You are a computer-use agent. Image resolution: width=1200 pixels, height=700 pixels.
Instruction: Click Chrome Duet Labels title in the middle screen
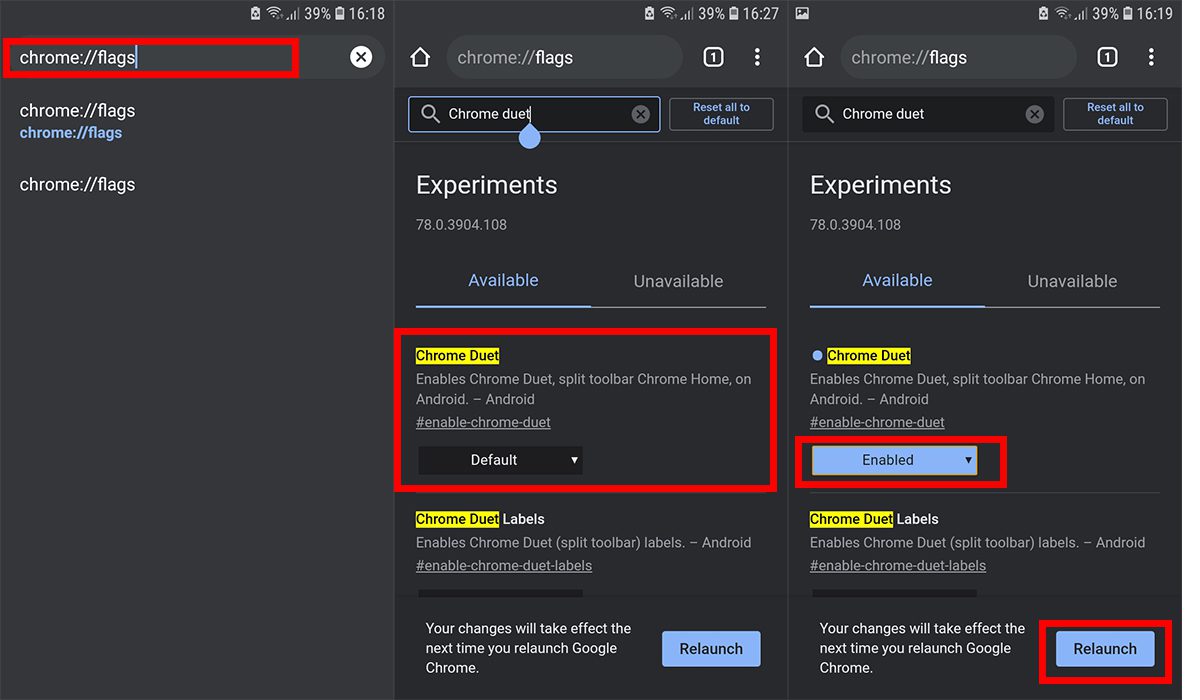480,519
